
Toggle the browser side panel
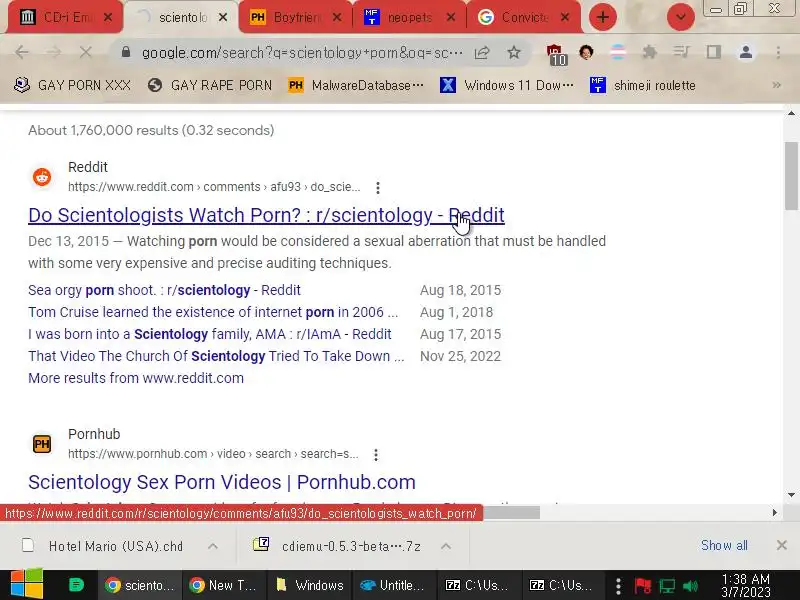pos(713,52)
